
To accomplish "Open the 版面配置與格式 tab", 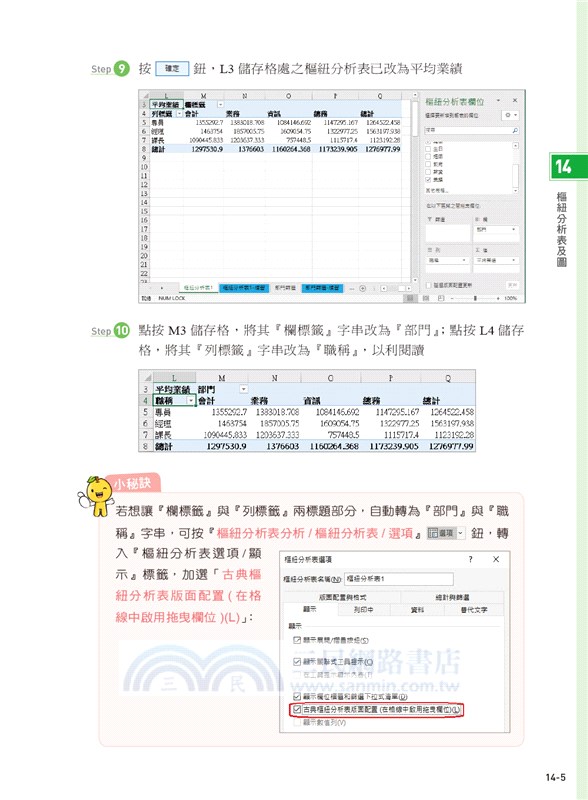I will pyautogui.click(x=342, y=597).
